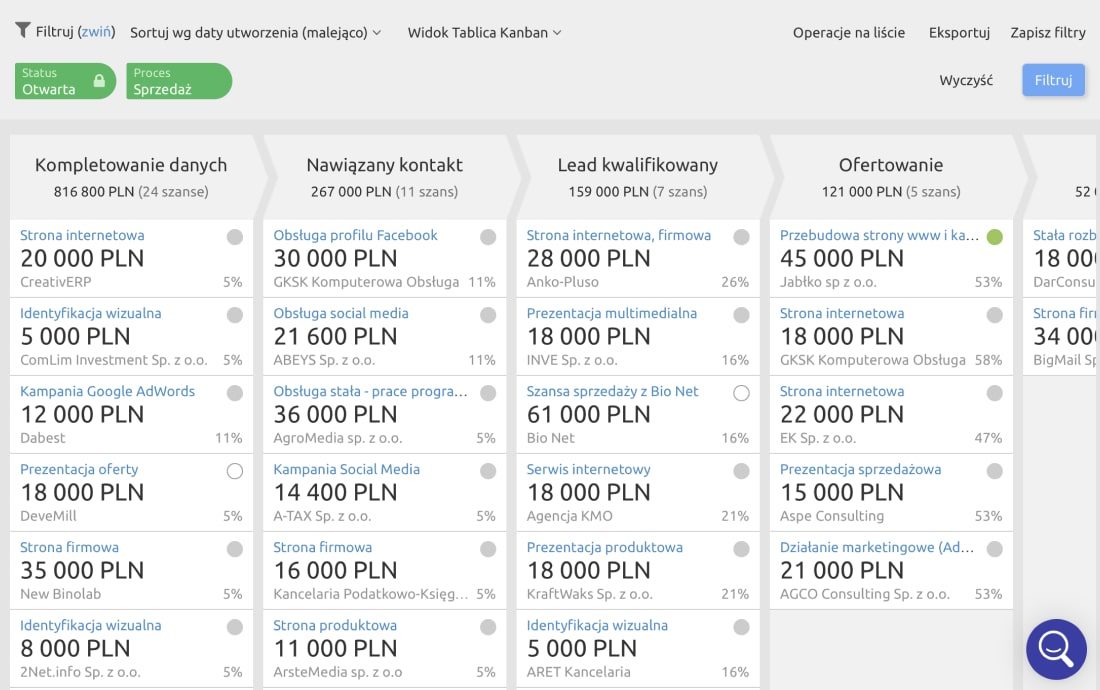Image resolution: width=1100 pixels, height=690 pixels.
Task: Open the Proces Sprzedaż filter selector
Action: coord(179,81)
